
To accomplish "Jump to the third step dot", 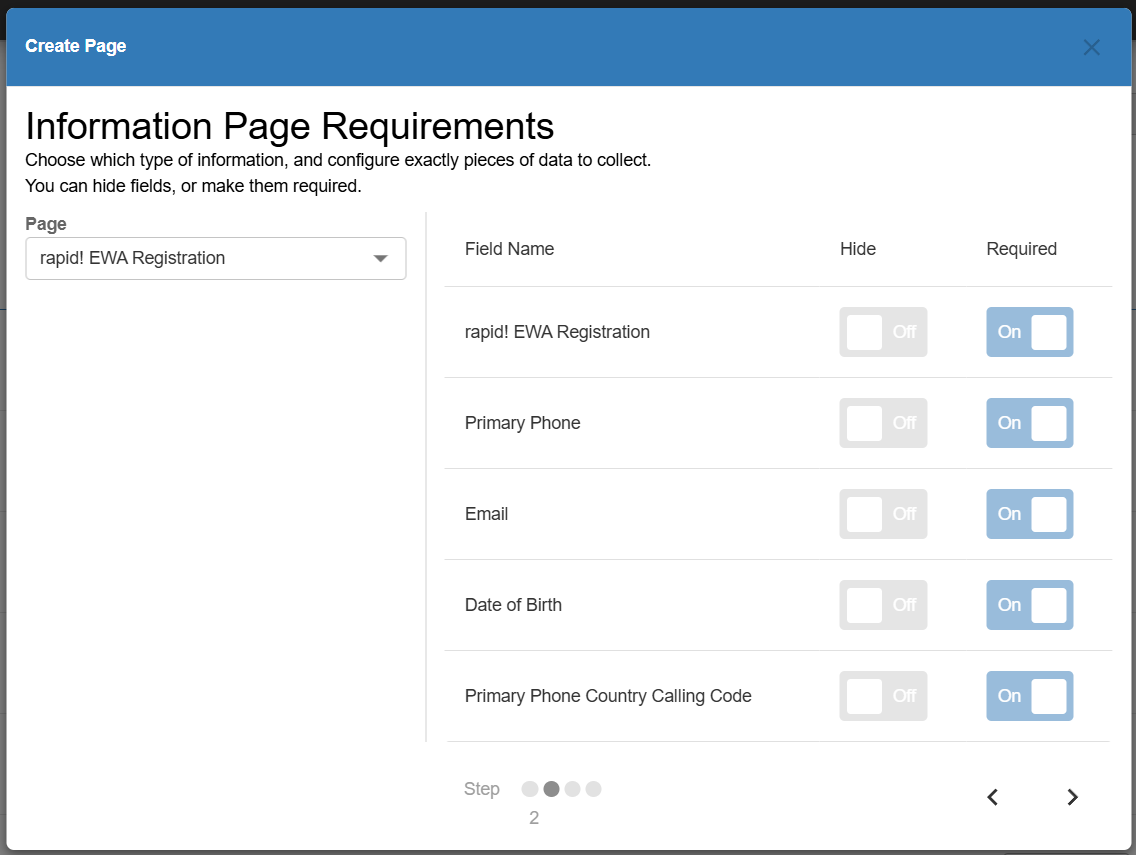I will pyautogui.click(x=572, y=789).
